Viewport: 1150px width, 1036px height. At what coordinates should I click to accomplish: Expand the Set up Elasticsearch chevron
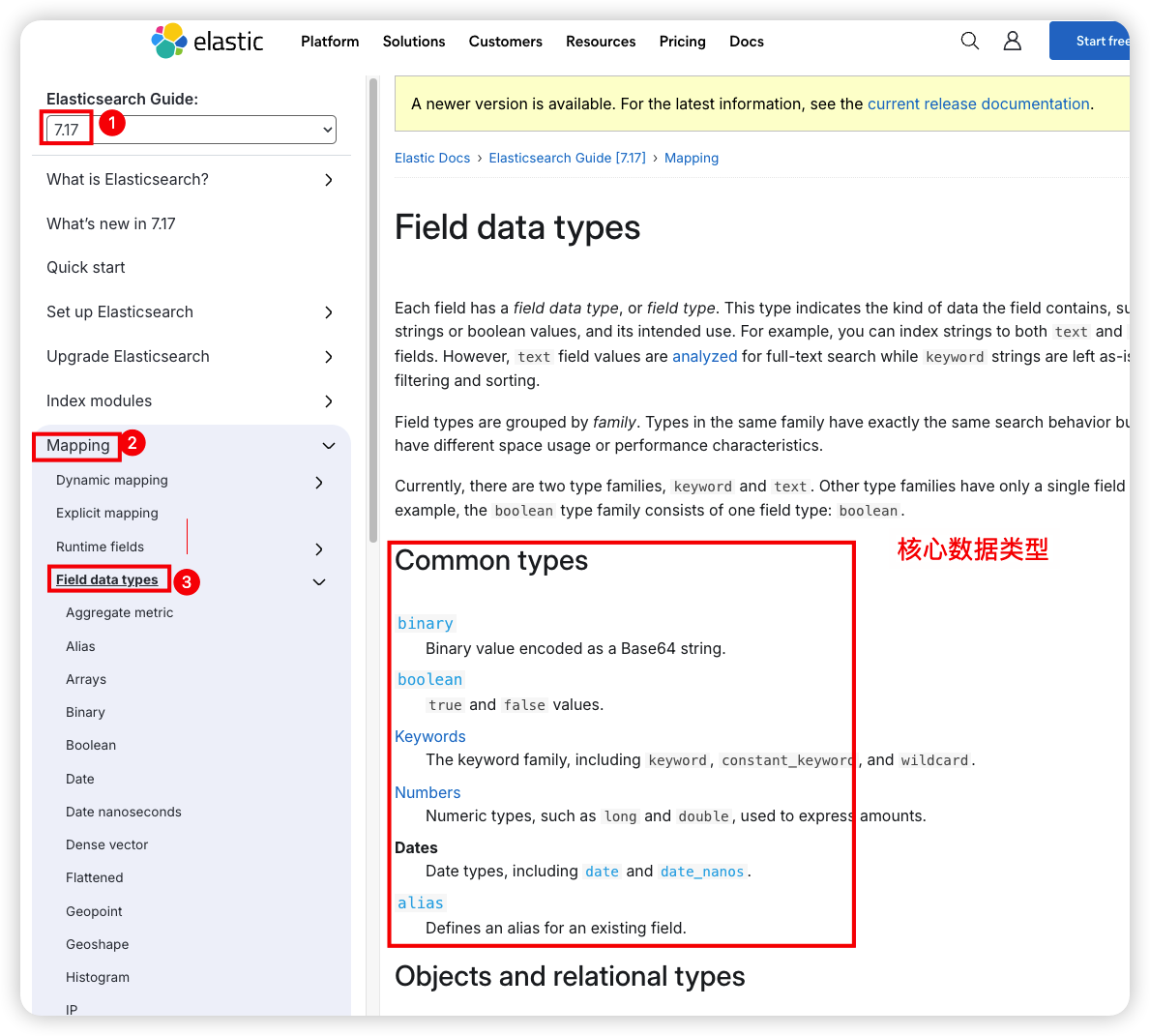tap(329, 312)
